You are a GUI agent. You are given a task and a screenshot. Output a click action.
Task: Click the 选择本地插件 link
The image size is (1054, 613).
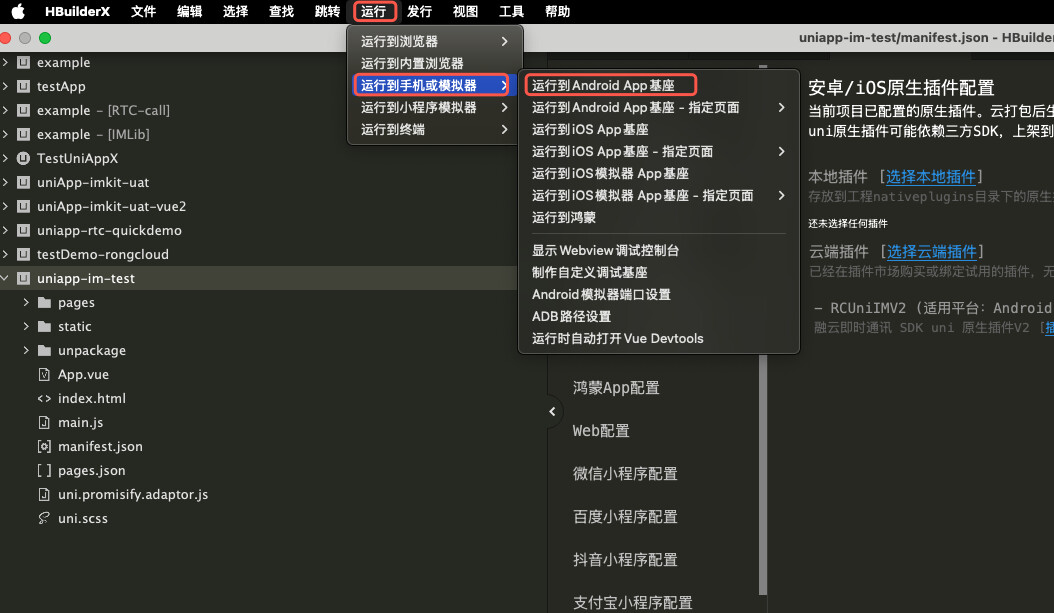(931, 177)
